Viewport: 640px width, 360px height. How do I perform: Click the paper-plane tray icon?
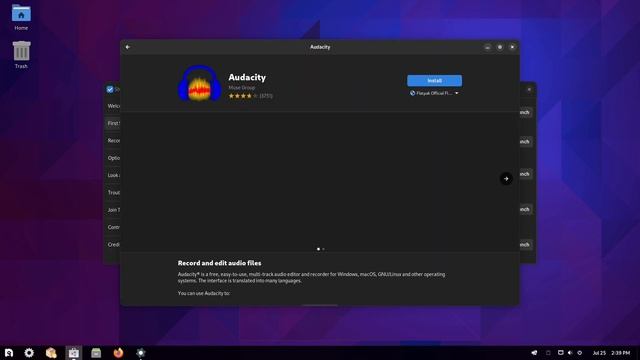(534, 353)
